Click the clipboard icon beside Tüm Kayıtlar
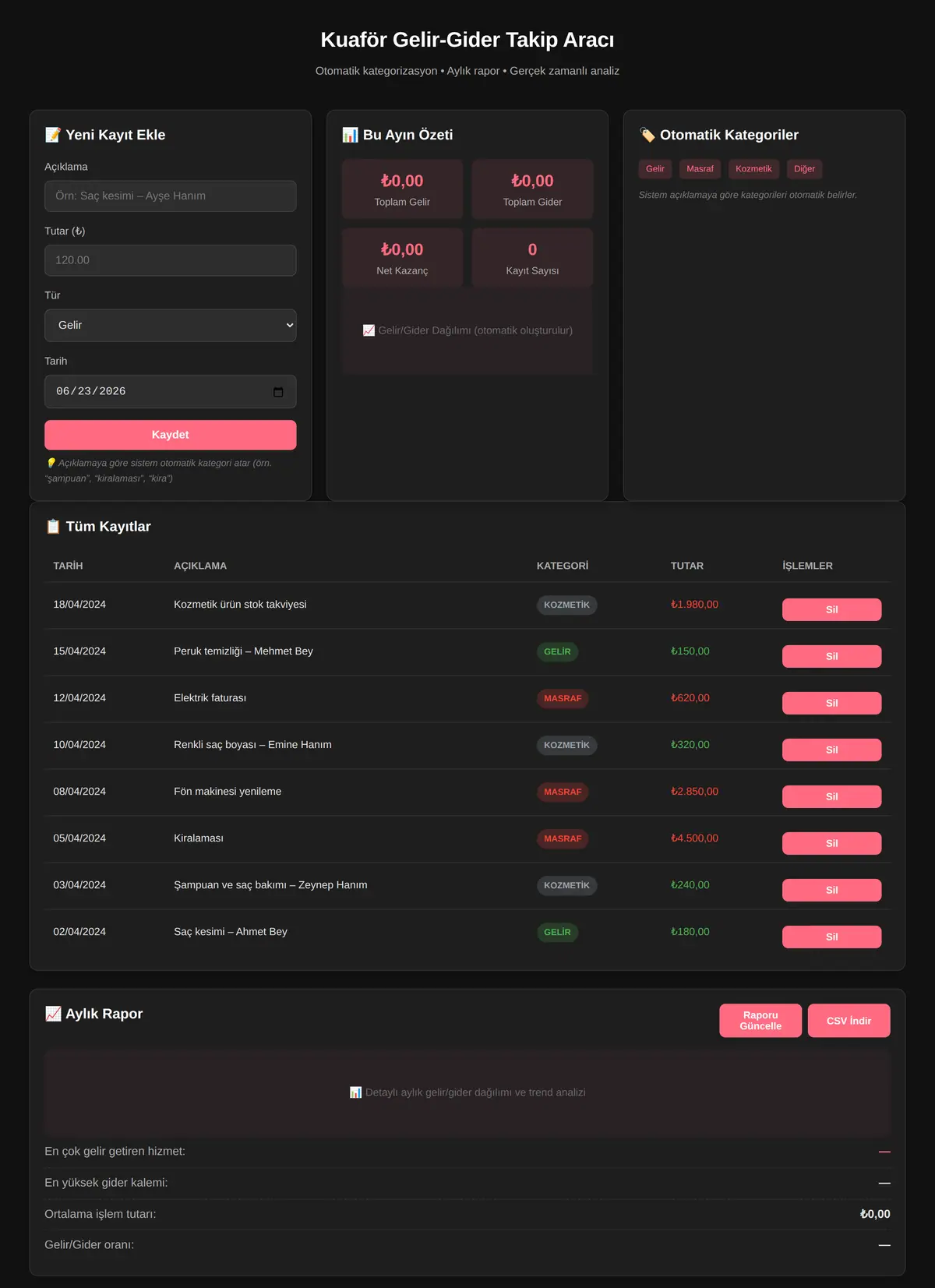 [x=53, y=527]
